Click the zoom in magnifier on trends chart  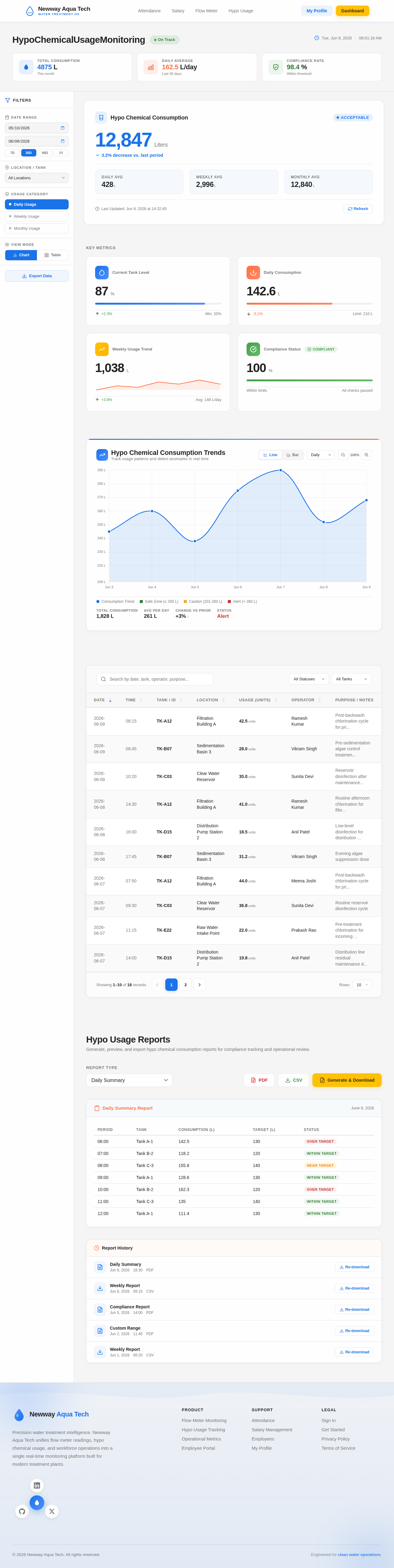click(366, 455)
